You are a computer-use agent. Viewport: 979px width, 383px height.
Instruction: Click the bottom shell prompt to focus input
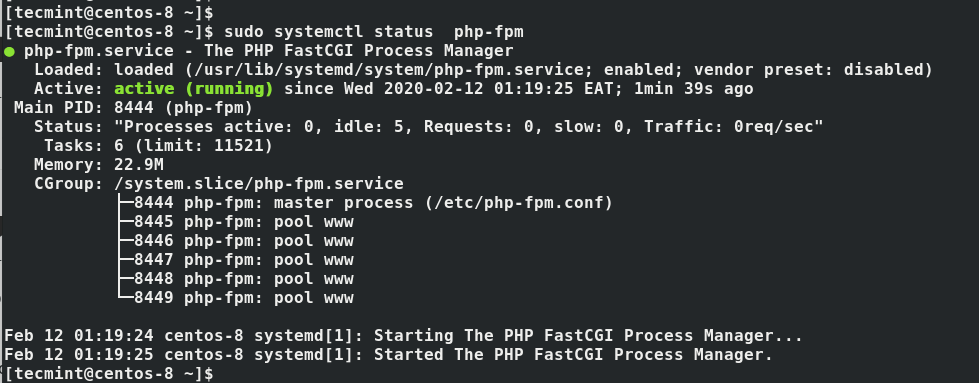point(109,374)
